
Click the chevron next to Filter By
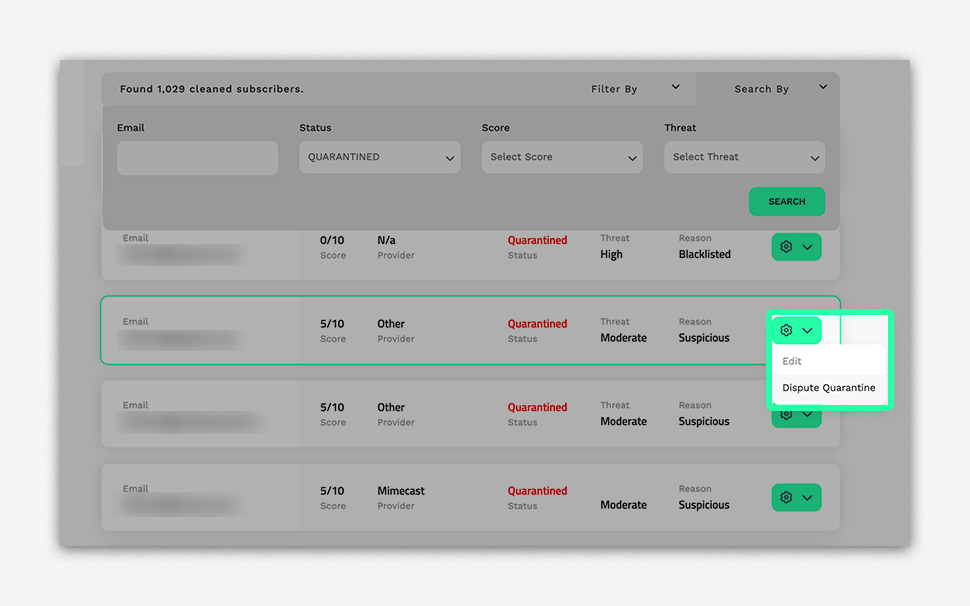tap(676, 88)
